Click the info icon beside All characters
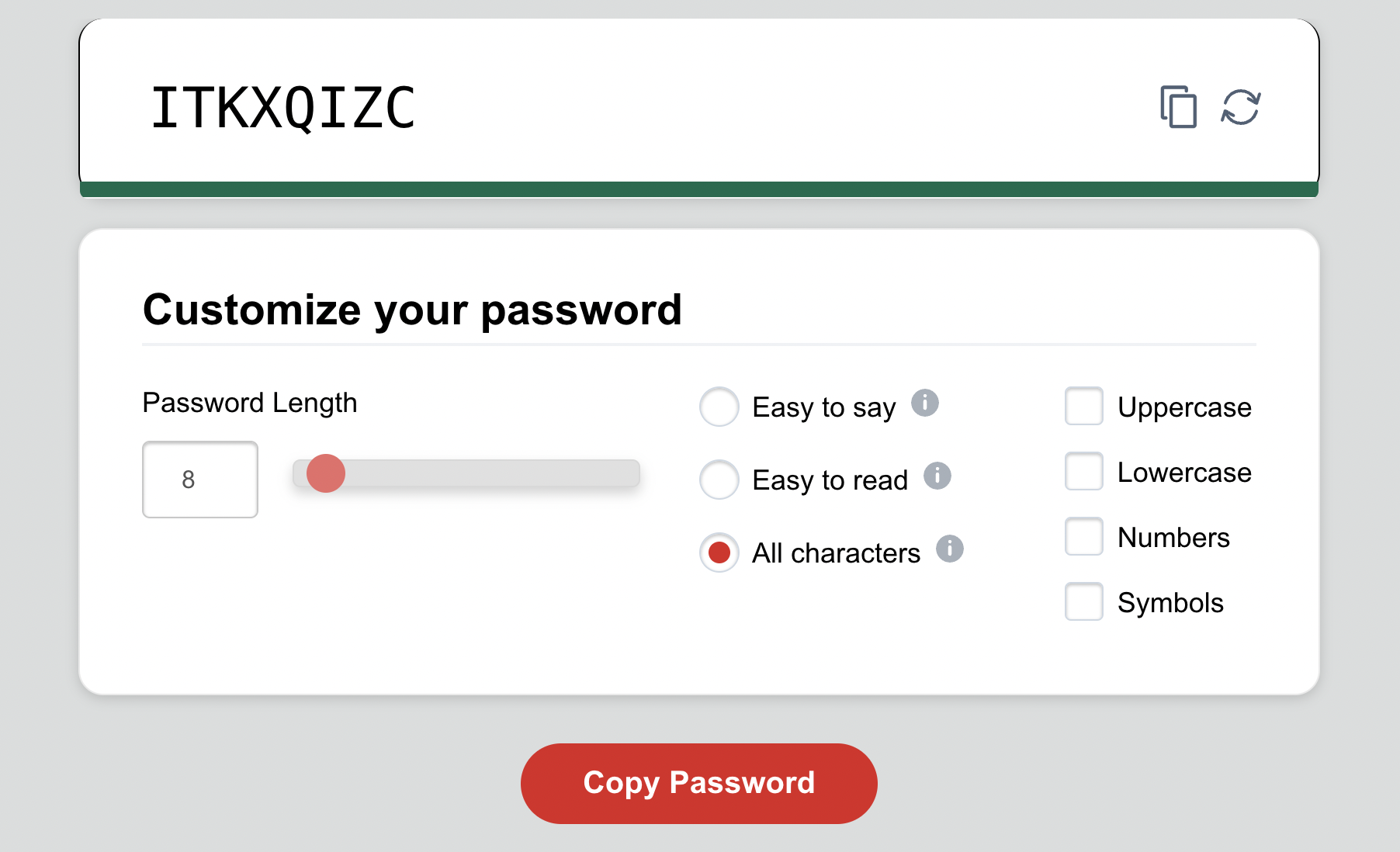Image resolution: width=1400 pixels, height=852 pixels. pos(949,549)
